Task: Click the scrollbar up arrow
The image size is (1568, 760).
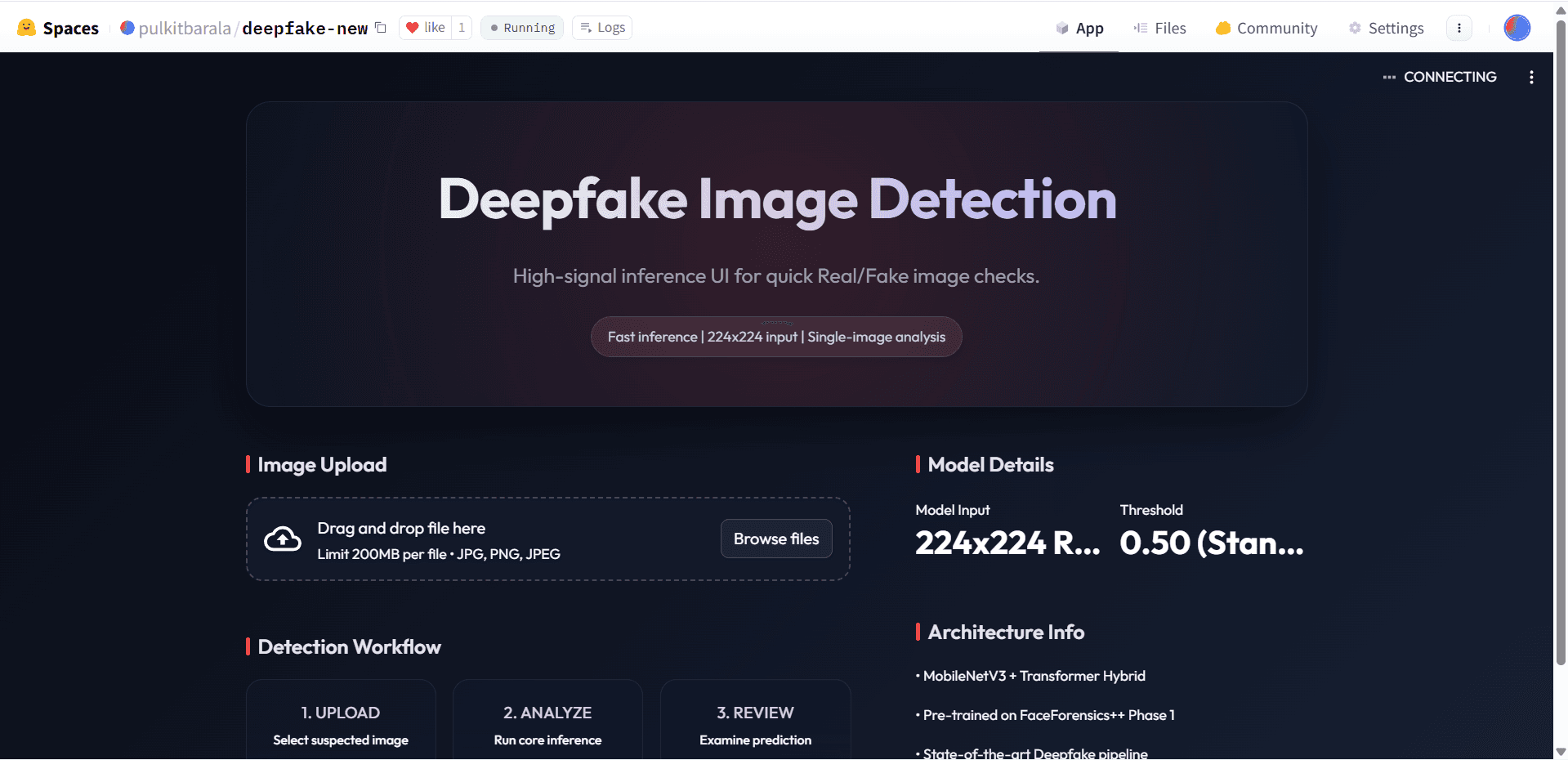Action: click(1561, 11)
